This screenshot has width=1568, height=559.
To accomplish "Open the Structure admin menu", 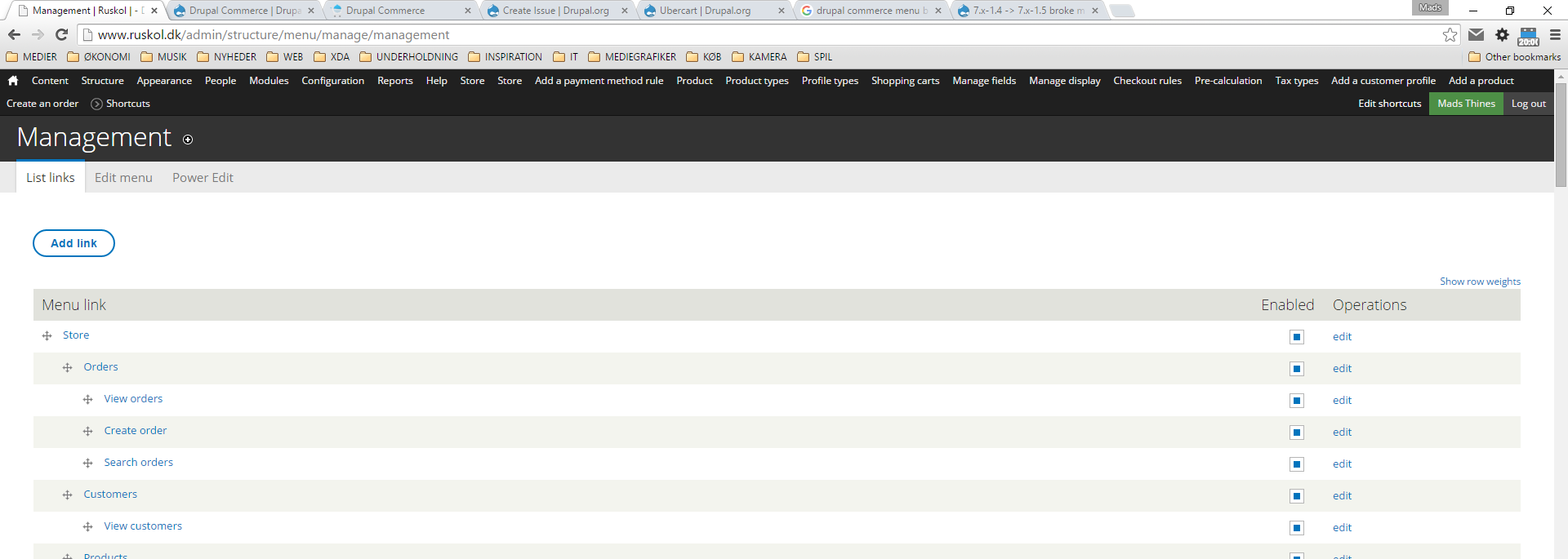I will [x=103, y=81].
